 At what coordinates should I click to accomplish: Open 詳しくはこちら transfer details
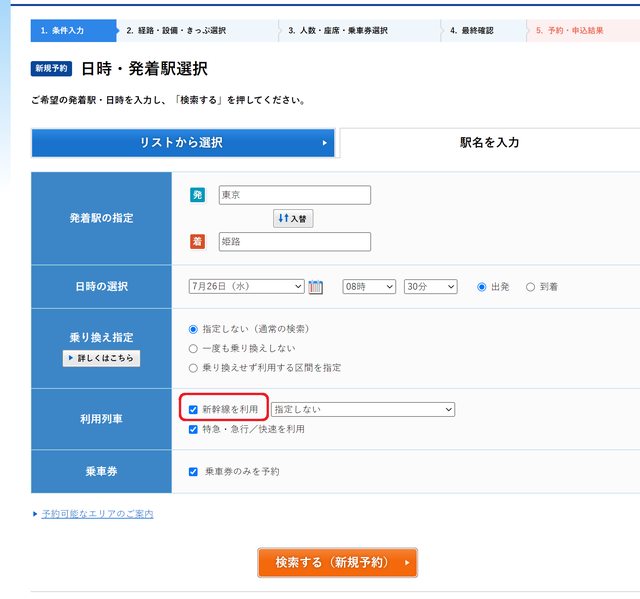[101, 358]
